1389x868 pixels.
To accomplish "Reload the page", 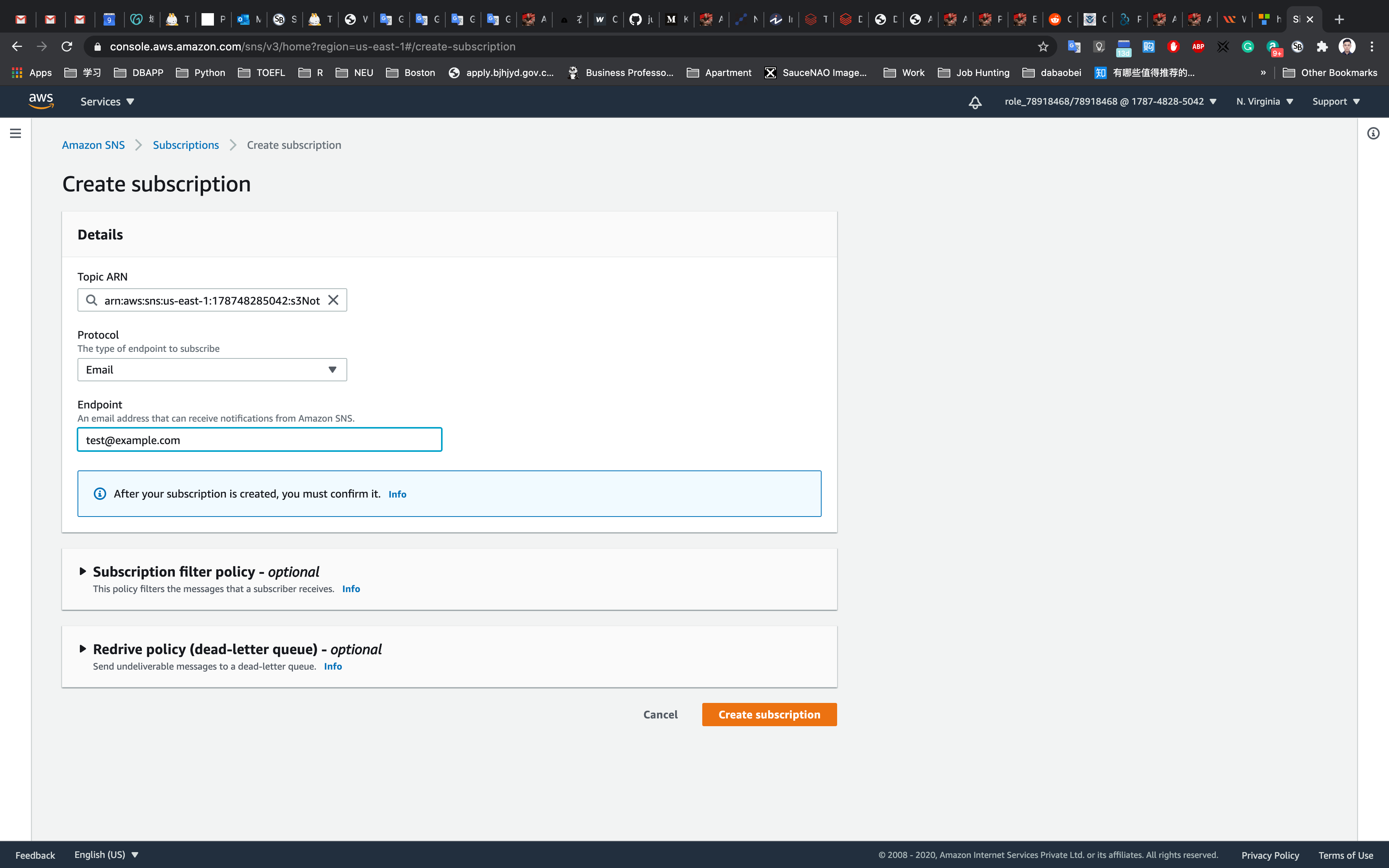I will point(67,46).
